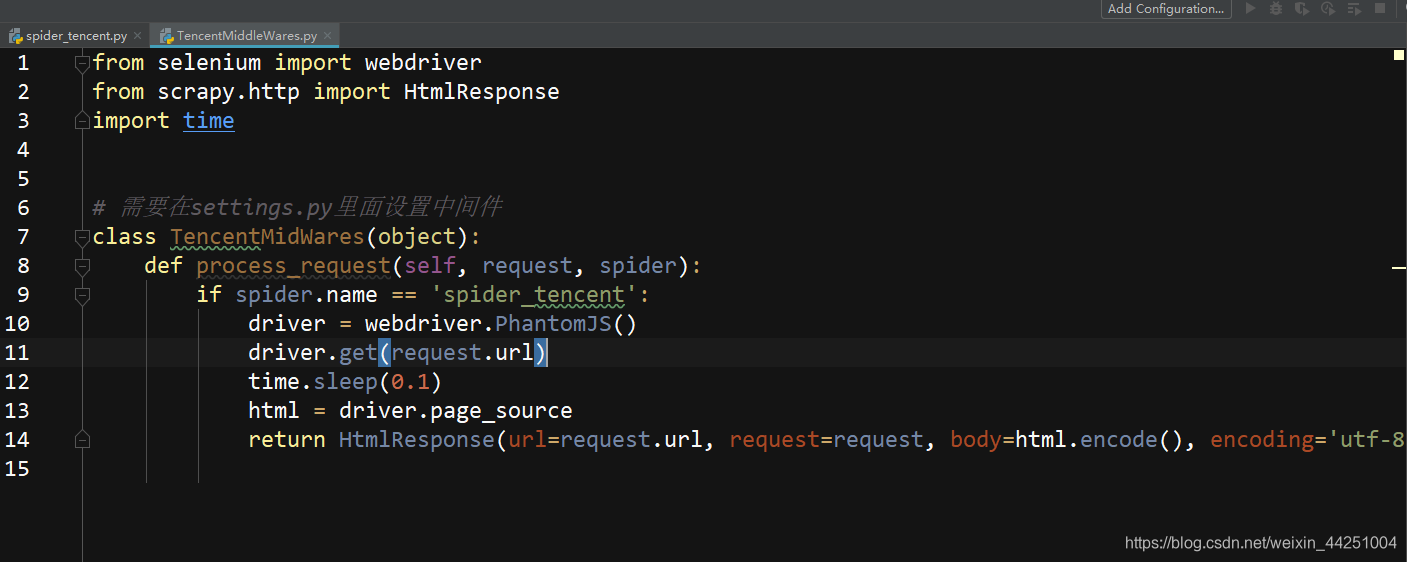The image size is (1407, 562).
Task: Click '(object)' on line 7
Action: [417, 237]
